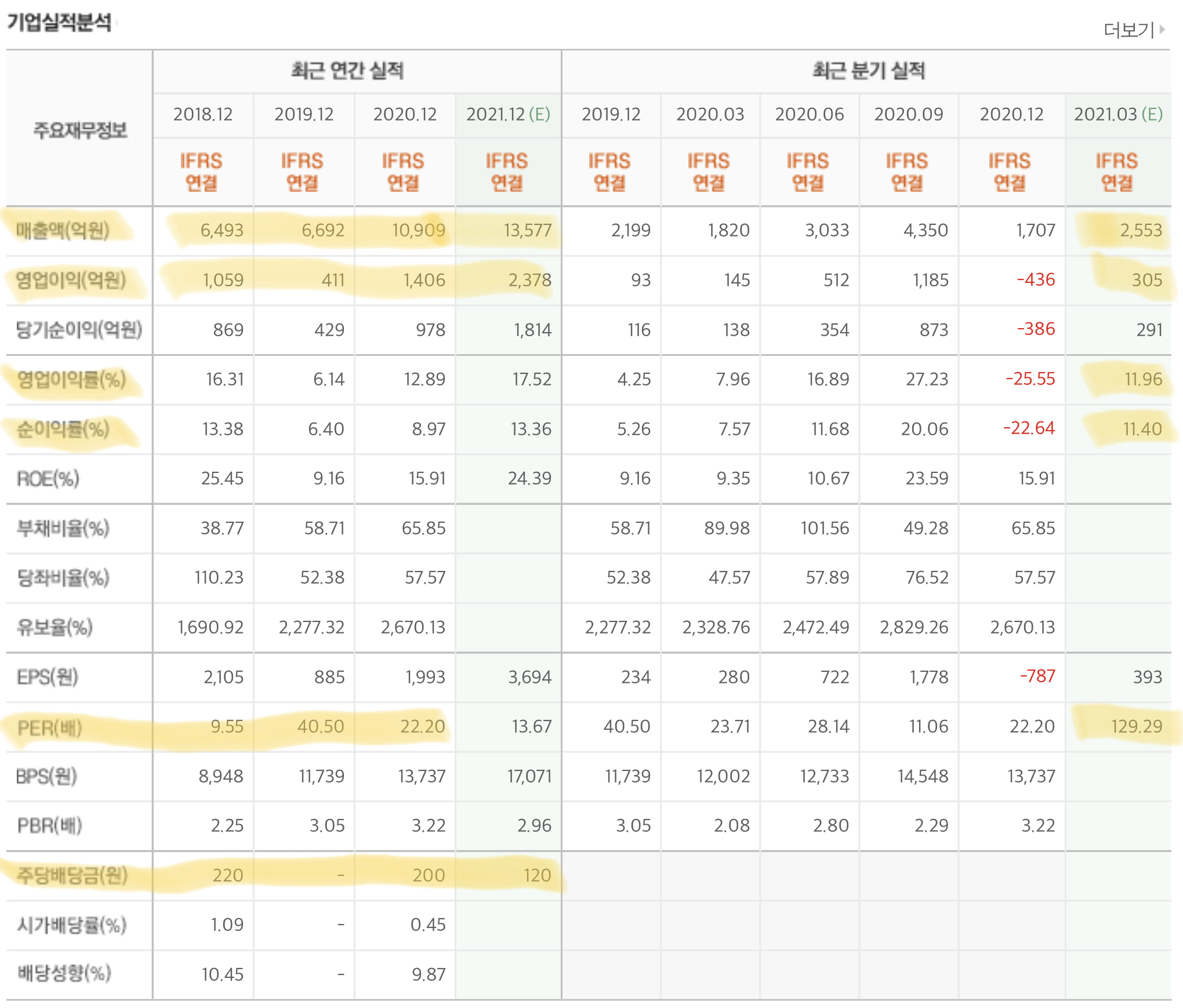This screenshot has width=1183, height=1008.
Task: Click the 13,577 estimated sales value
Action: click(x=528, y=231)
